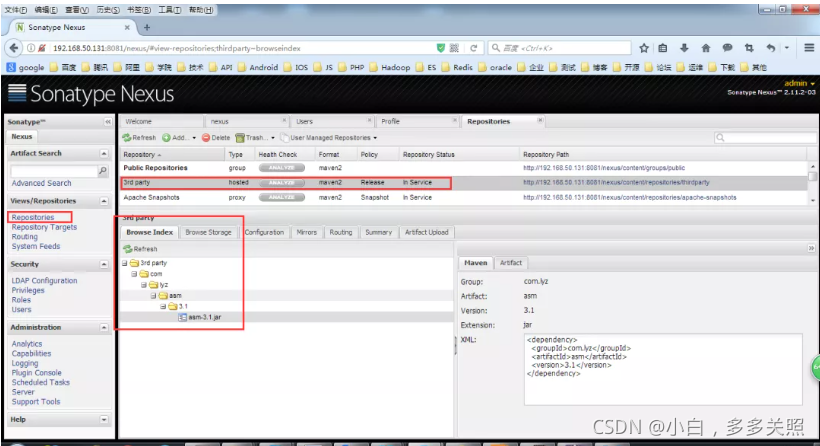The image size is (820, 446).
Task: Close the Profile tab
Action: coord(454,120)
